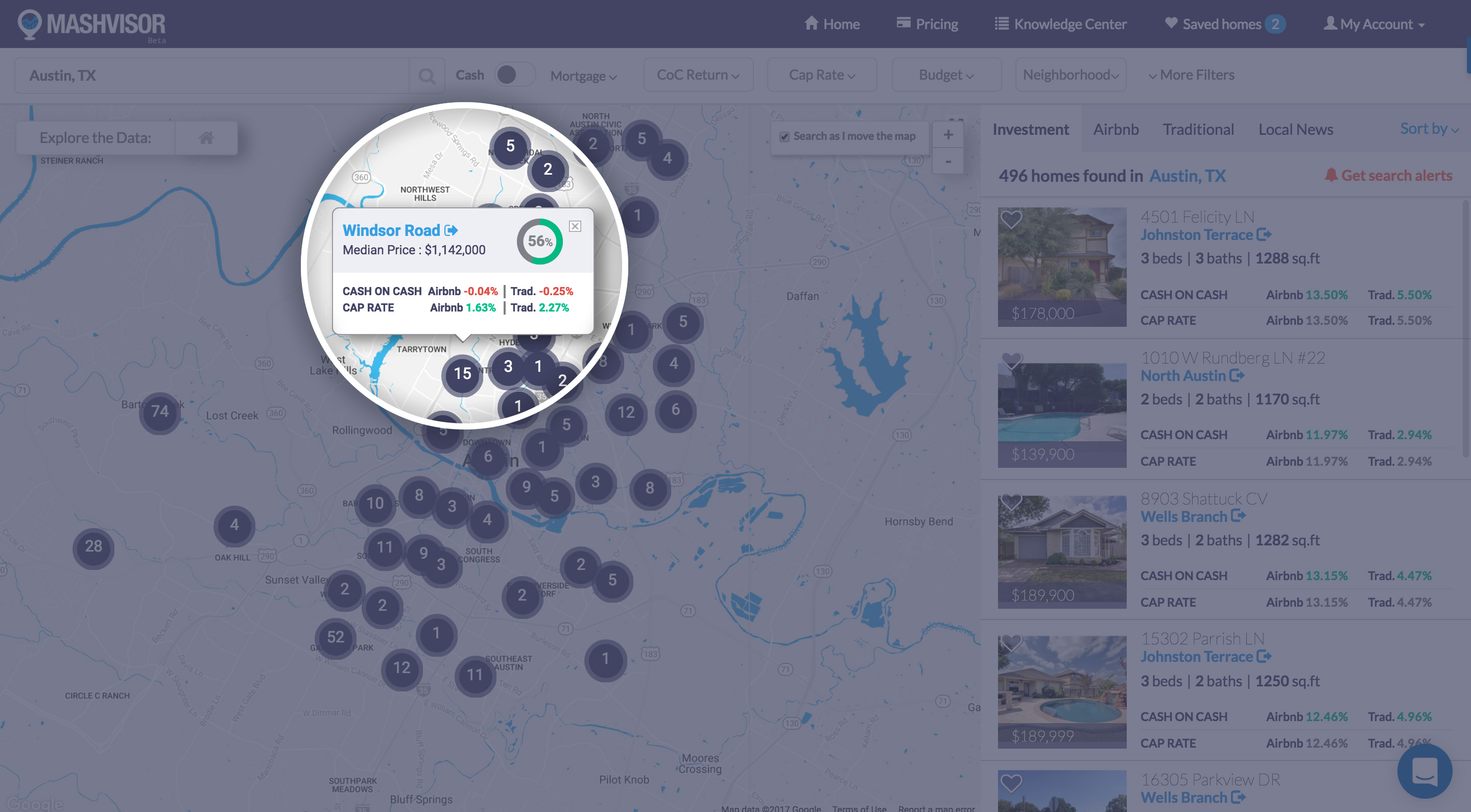
Task: Click the search magnifier icon
Action: (x=426, y=76)
